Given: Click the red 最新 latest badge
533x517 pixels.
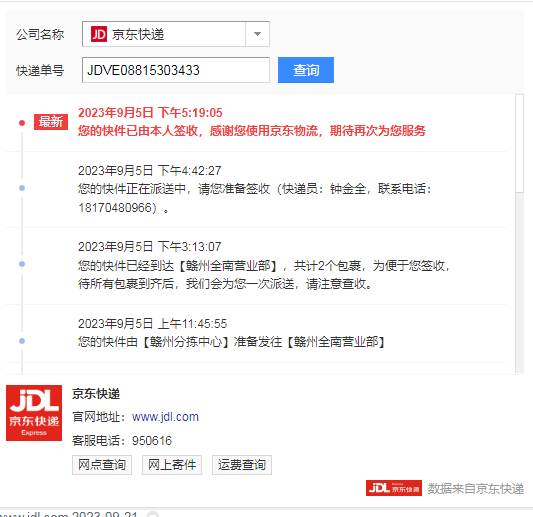Looking at the screenshot, I should (51, 122).
